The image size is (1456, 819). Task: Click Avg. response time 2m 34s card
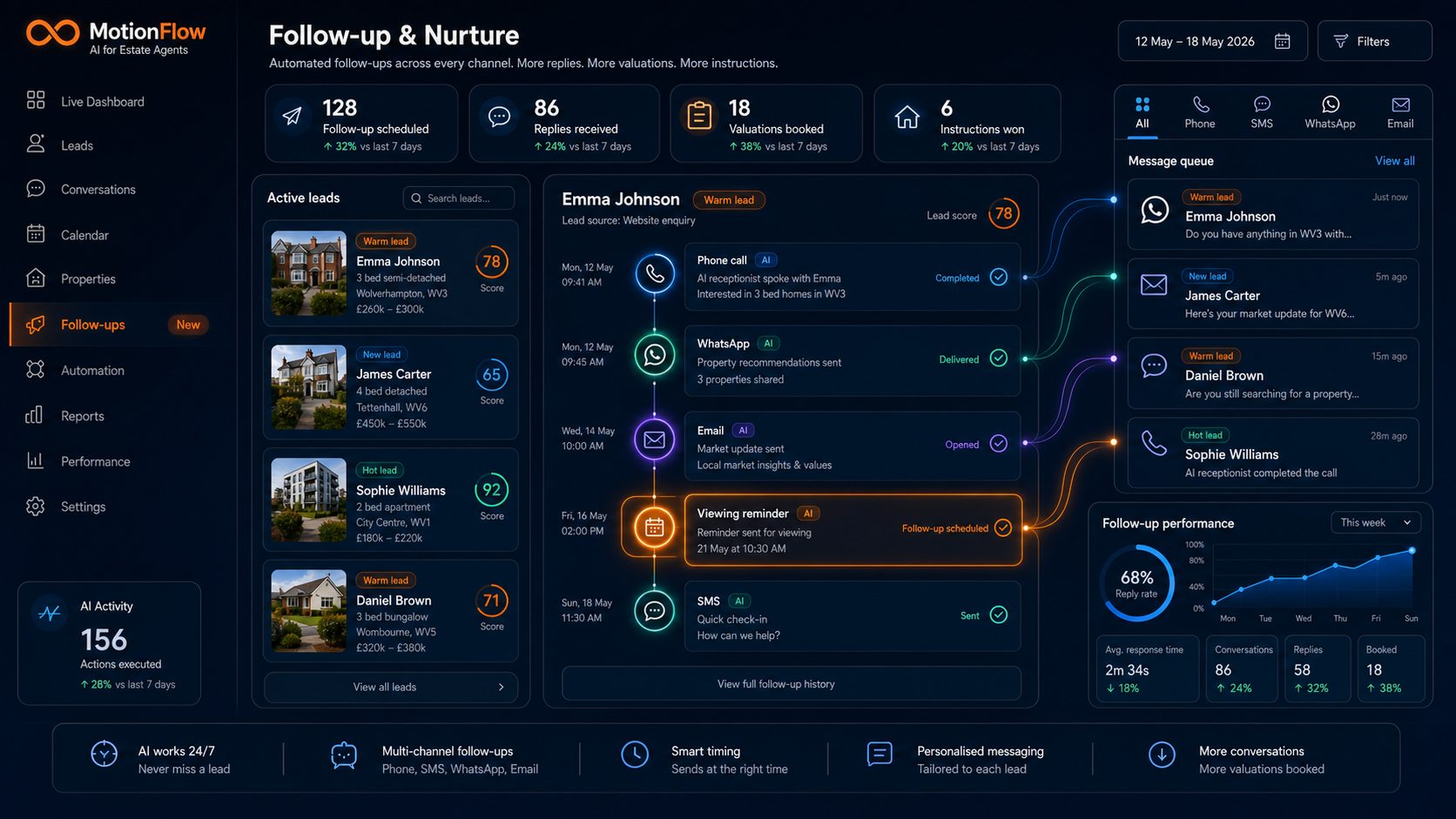coord(1147,668)
